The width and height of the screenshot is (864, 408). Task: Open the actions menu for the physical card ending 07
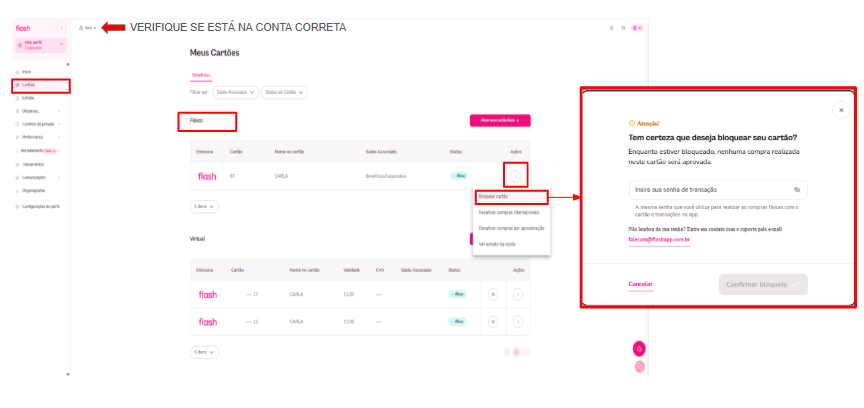click(516, 176)
